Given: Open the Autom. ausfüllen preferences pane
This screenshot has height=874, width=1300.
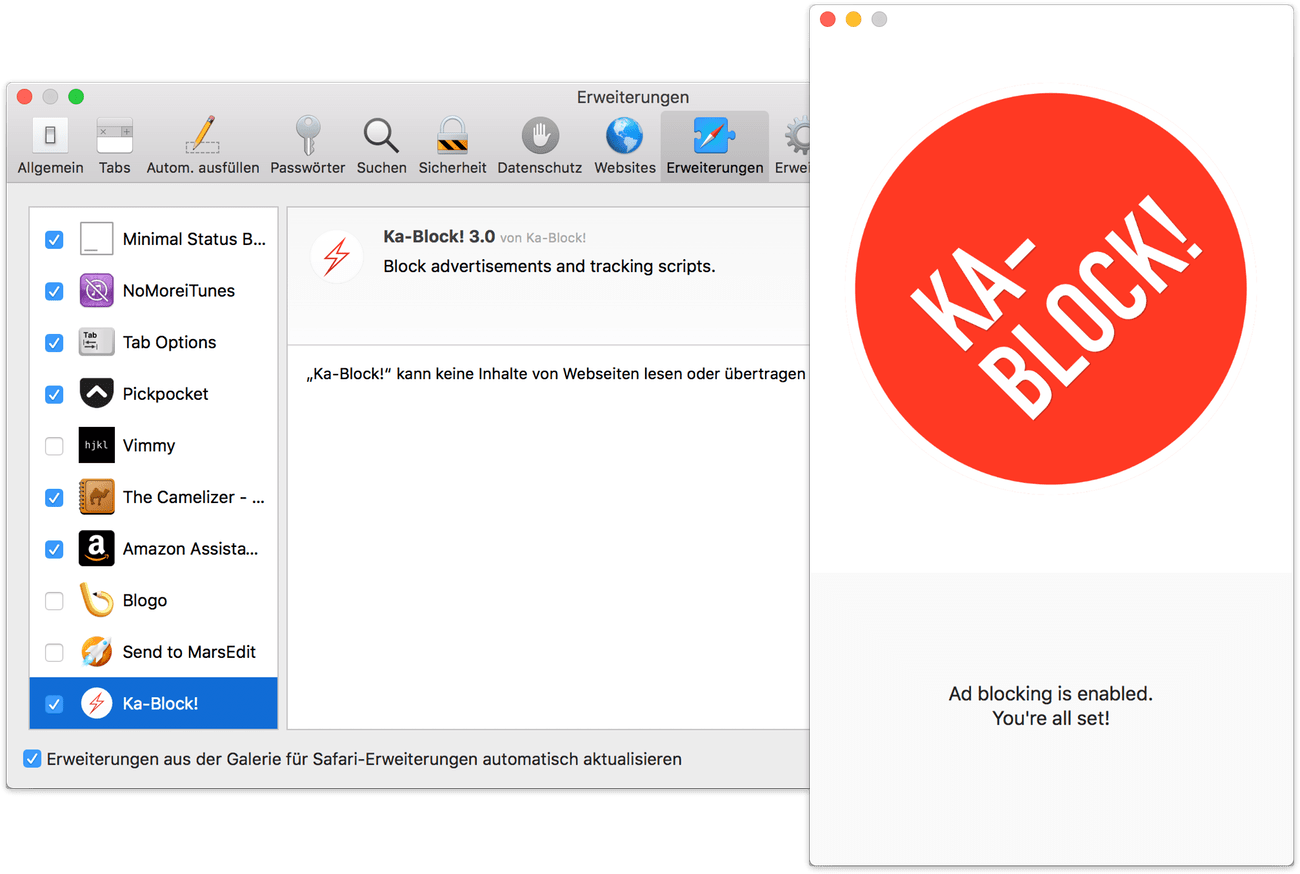Looking at the screenshot, I should 203,146.
